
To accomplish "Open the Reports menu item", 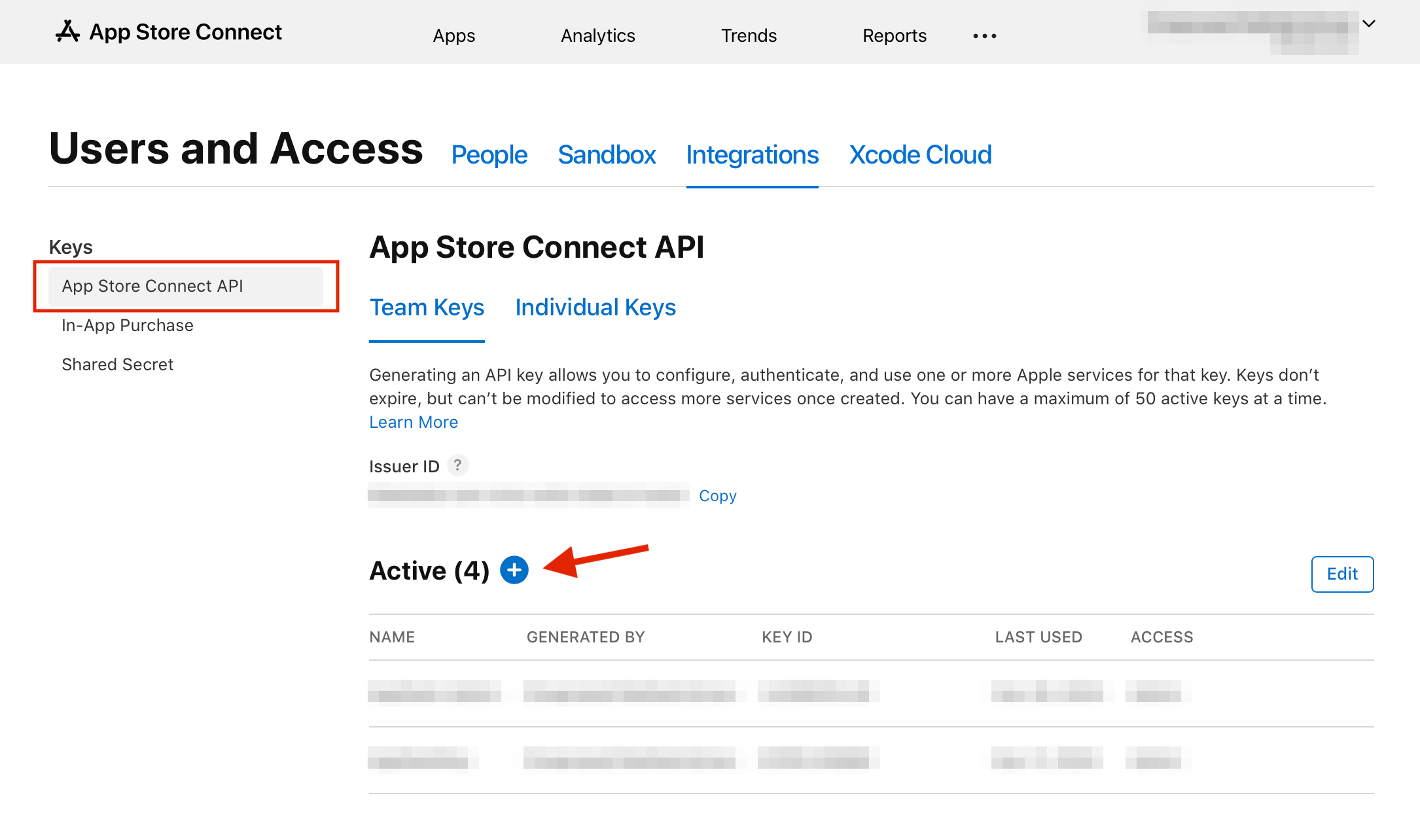I will click(894, 36).
